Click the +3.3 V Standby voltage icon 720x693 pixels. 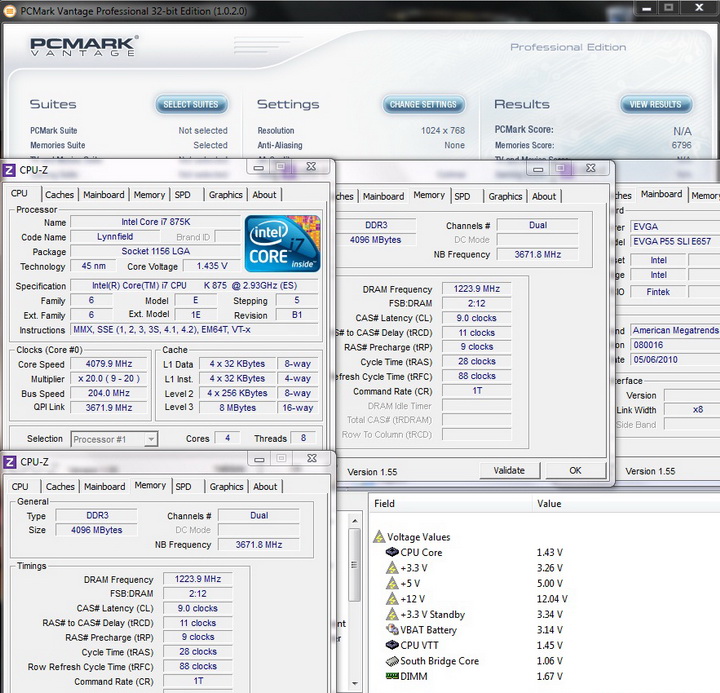(x=392, y=614)
